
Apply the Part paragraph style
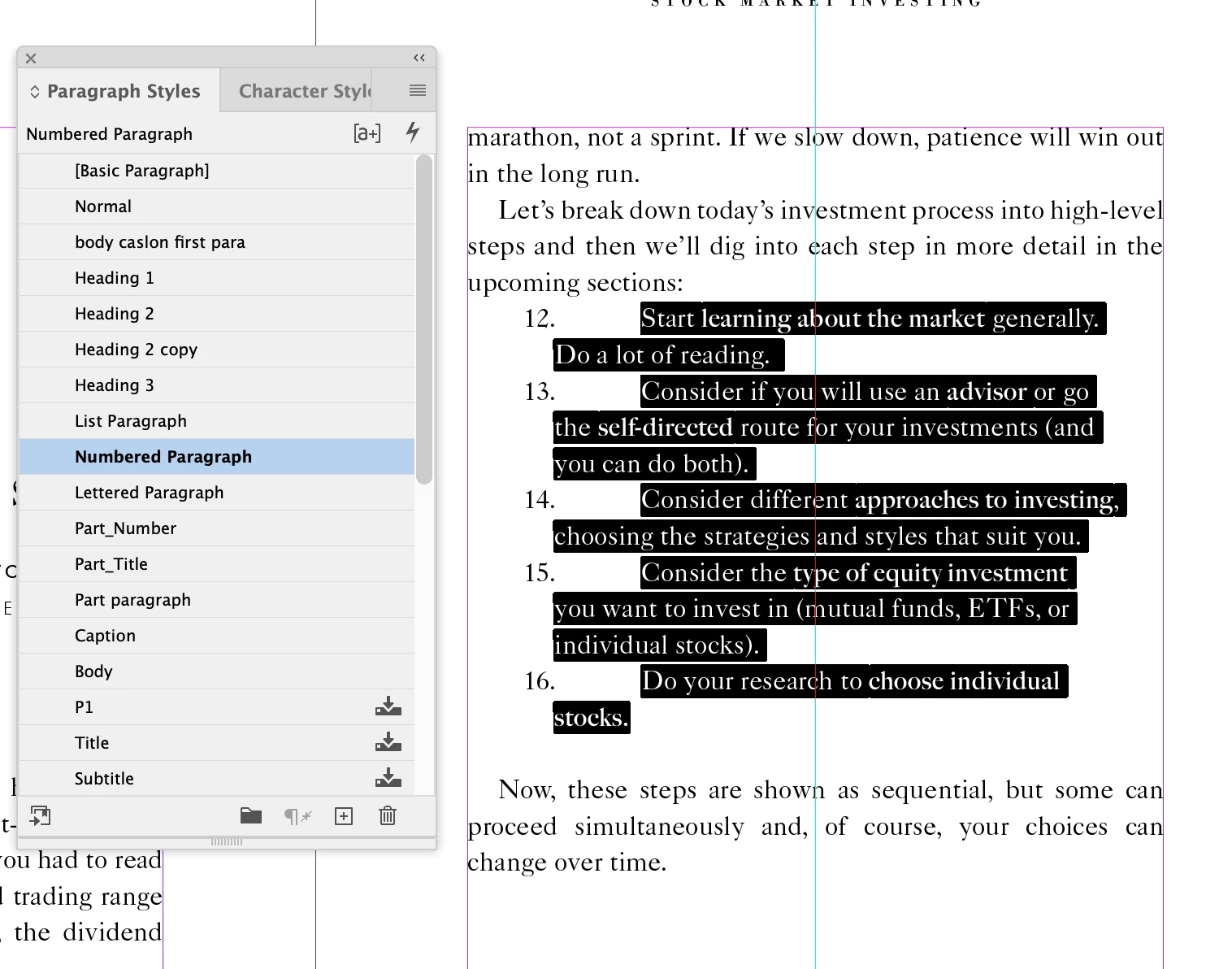[x=217, y=600]
